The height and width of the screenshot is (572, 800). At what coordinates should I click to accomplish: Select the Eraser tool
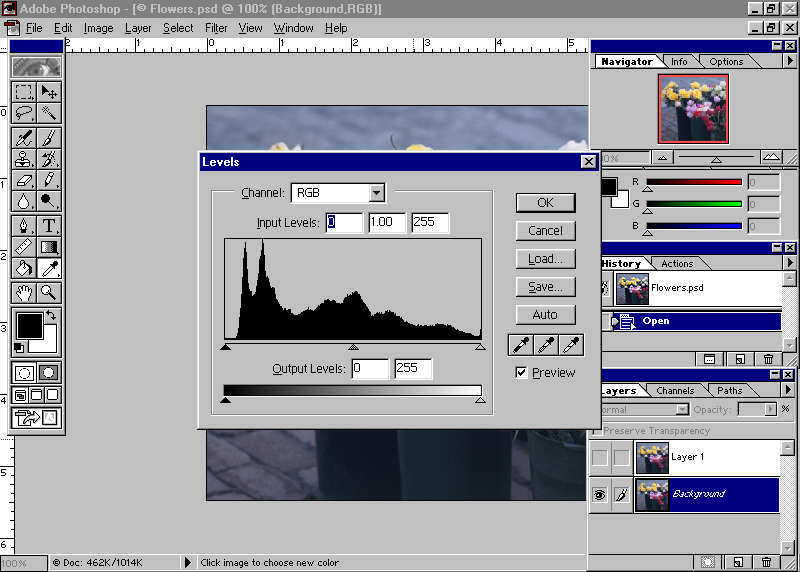coord(23,180)
